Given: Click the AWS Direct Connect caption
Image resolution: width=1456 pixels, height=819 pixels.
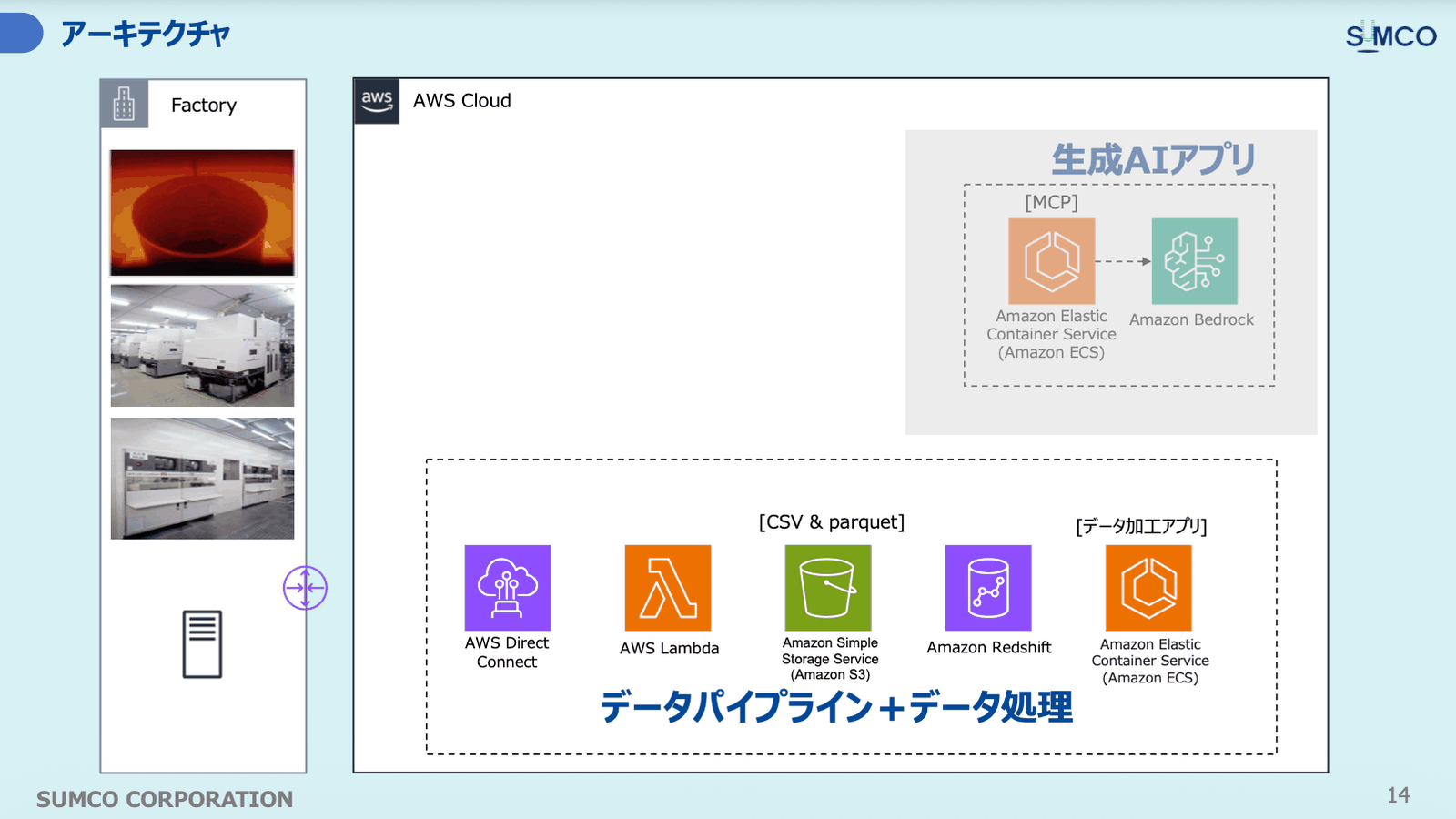Looking at the screenshot, I should (507, 652).
